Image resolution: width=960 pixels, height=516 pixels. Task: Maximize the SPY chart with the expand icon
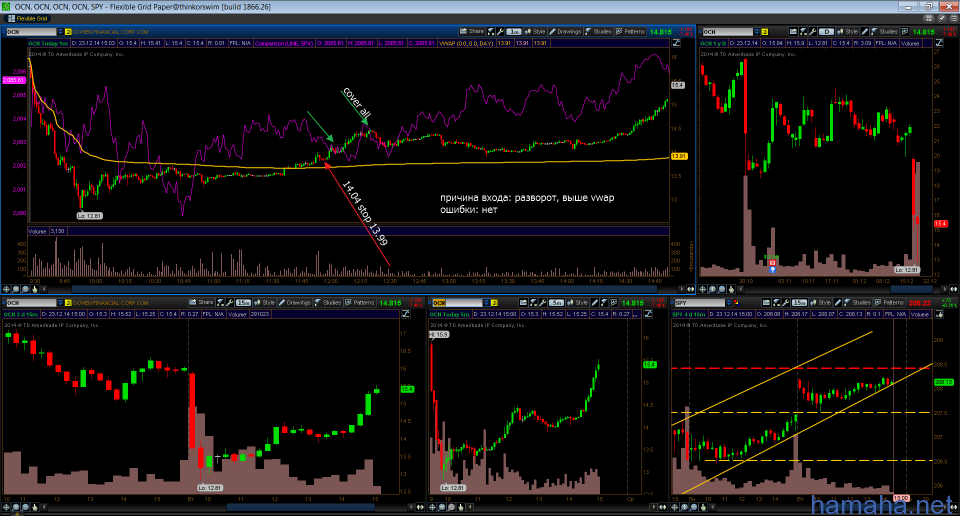pyautogui.click(x=939, y=314)
